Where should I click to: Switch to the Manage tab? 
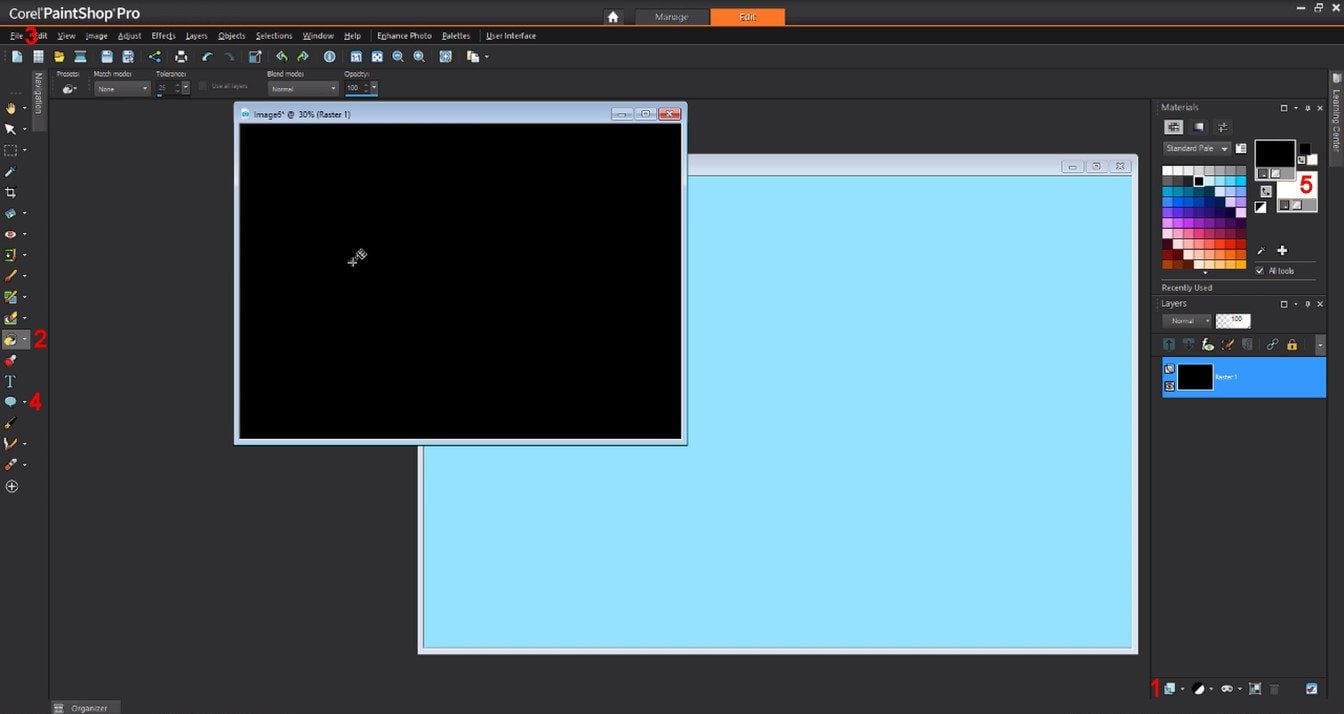(x=671, y=17)
